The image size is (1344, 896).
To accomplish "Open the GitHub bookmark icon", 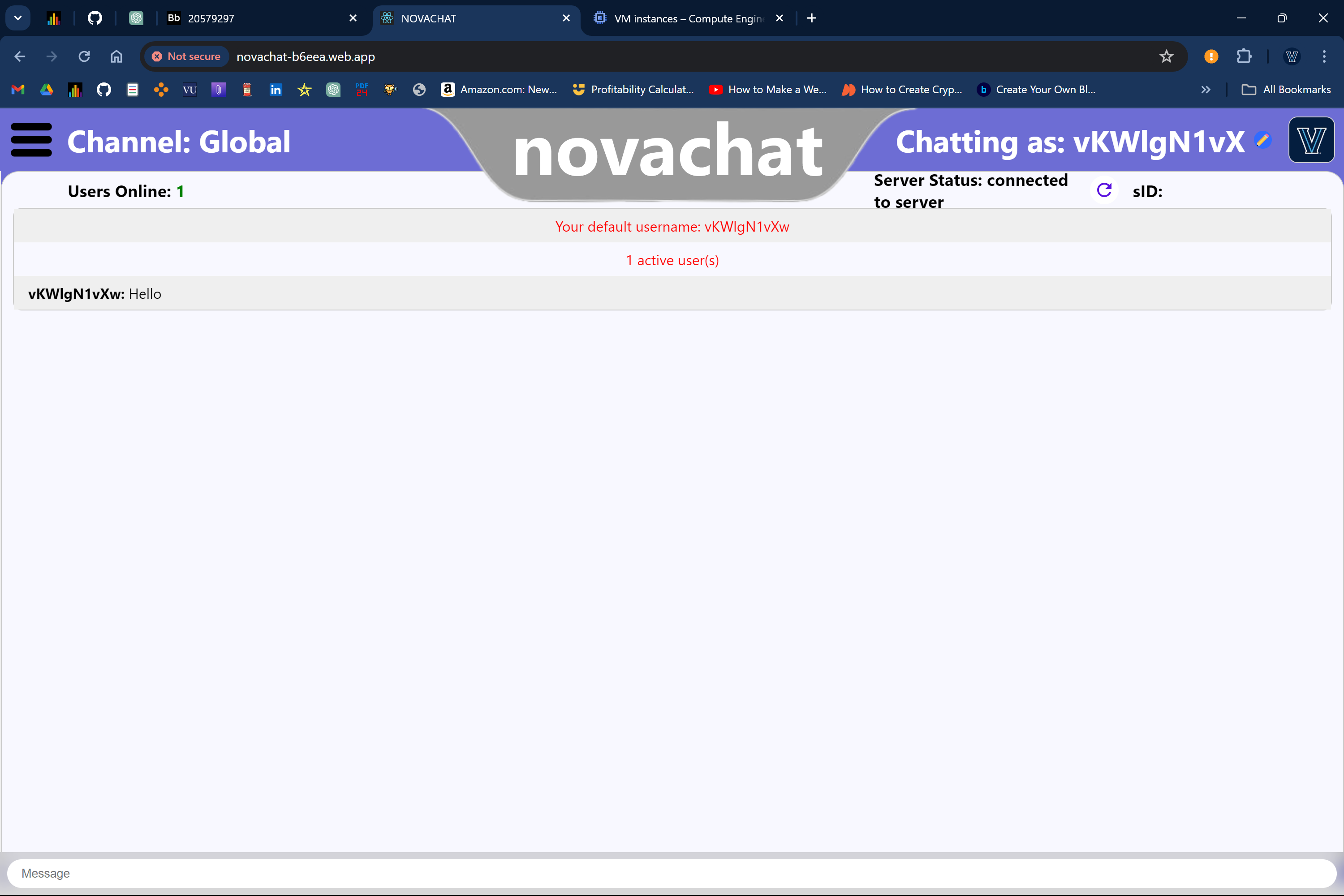I will 103,90.
